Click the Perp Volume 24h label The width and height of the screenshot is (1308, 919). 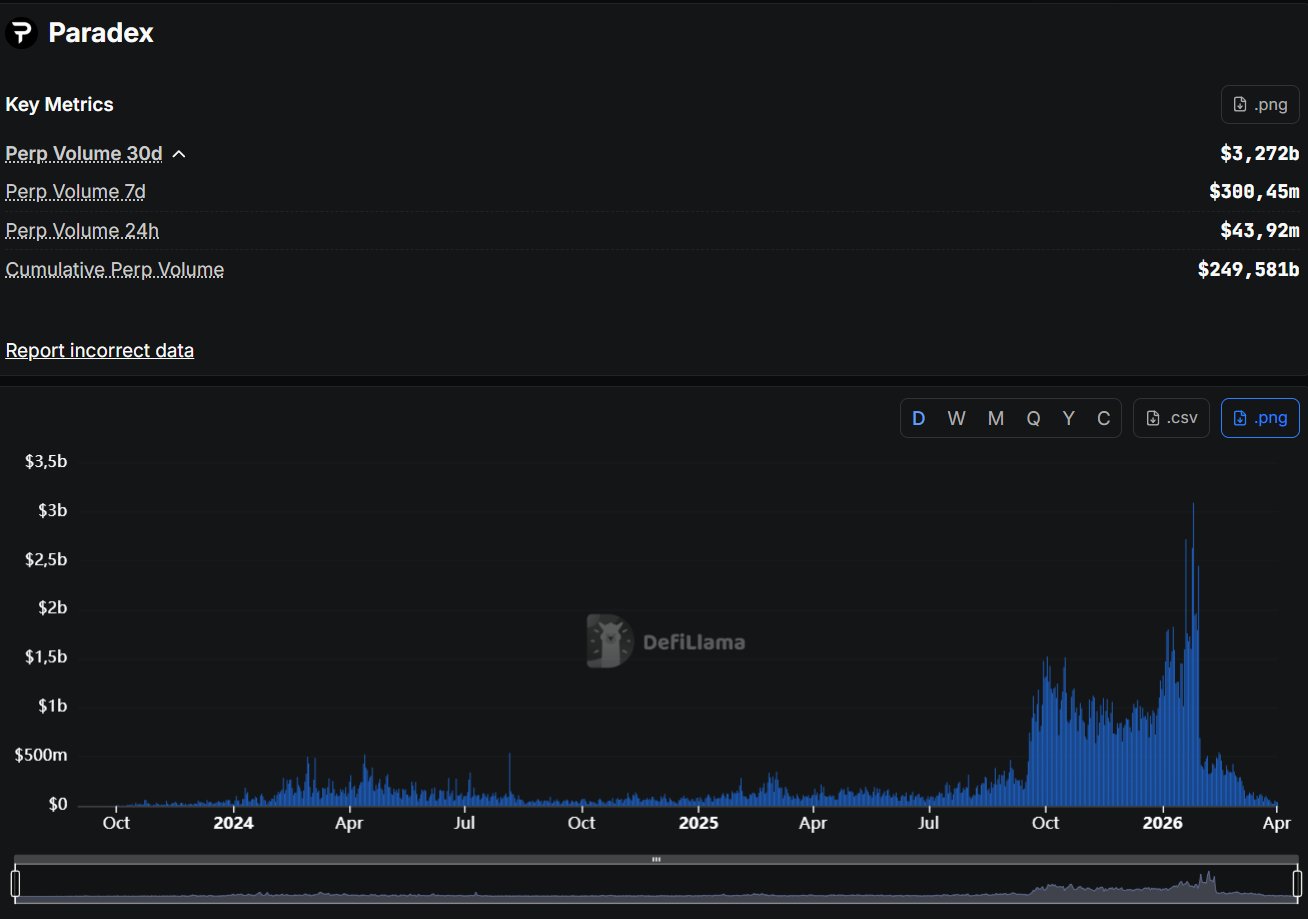coord(82,231)
